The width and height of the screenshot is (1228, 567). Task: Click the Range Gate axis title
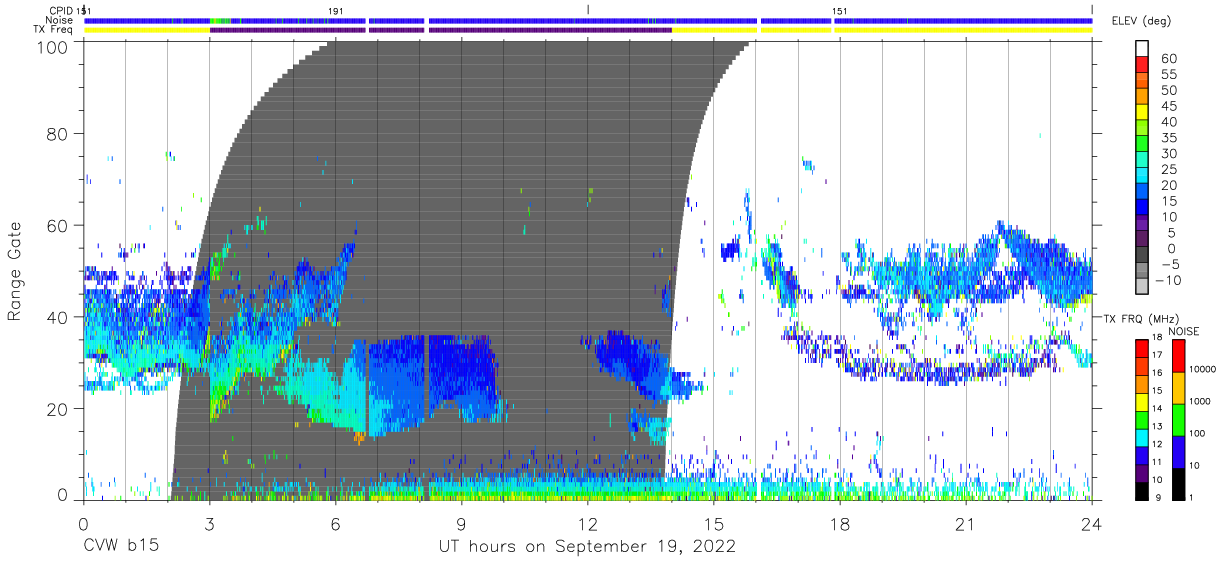pyautogui.click(x=15, y=271)
